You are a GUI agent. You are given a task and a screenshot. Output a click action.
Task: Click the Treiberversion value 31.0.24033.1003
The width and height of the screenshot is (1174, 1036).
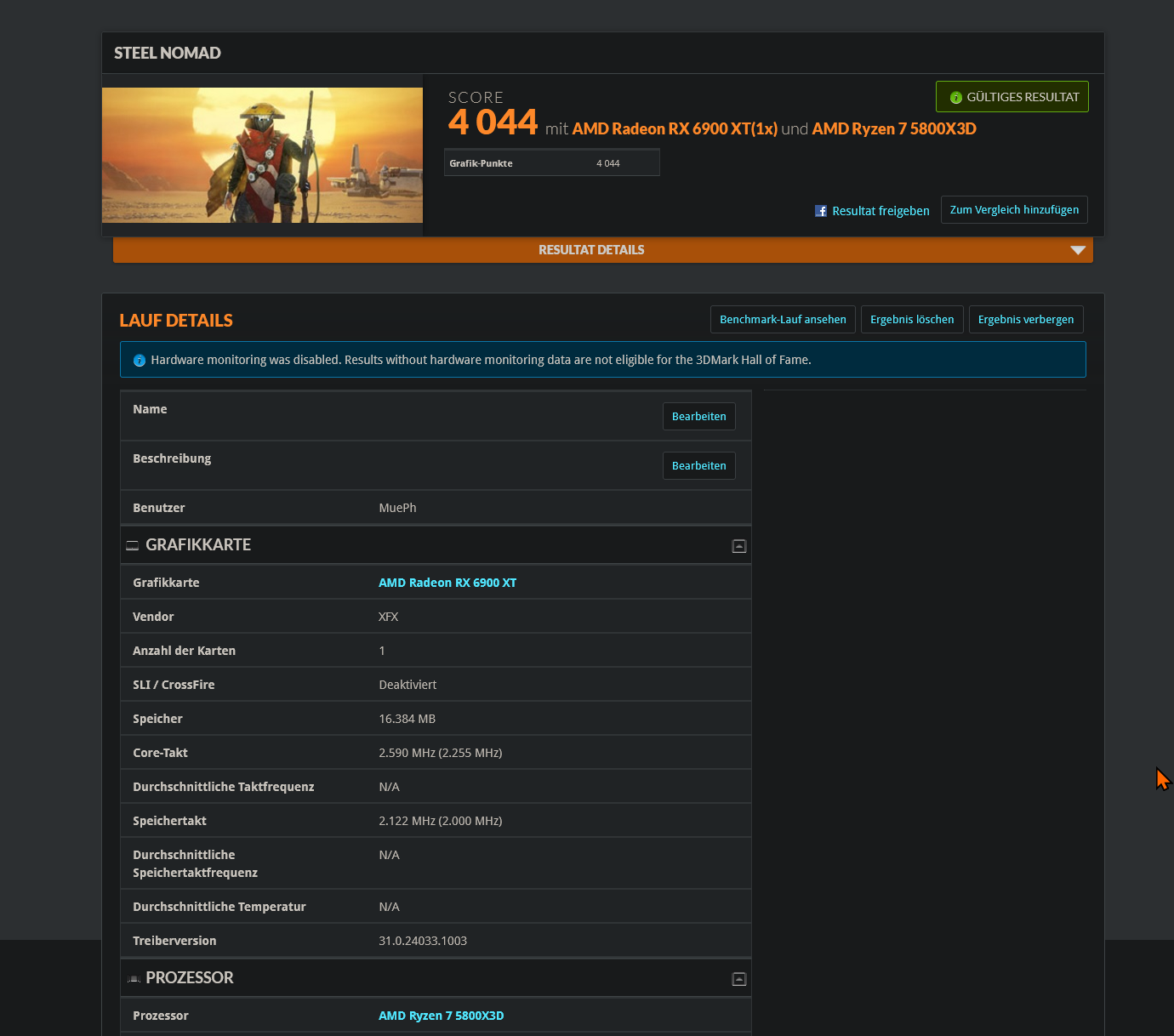423,941
